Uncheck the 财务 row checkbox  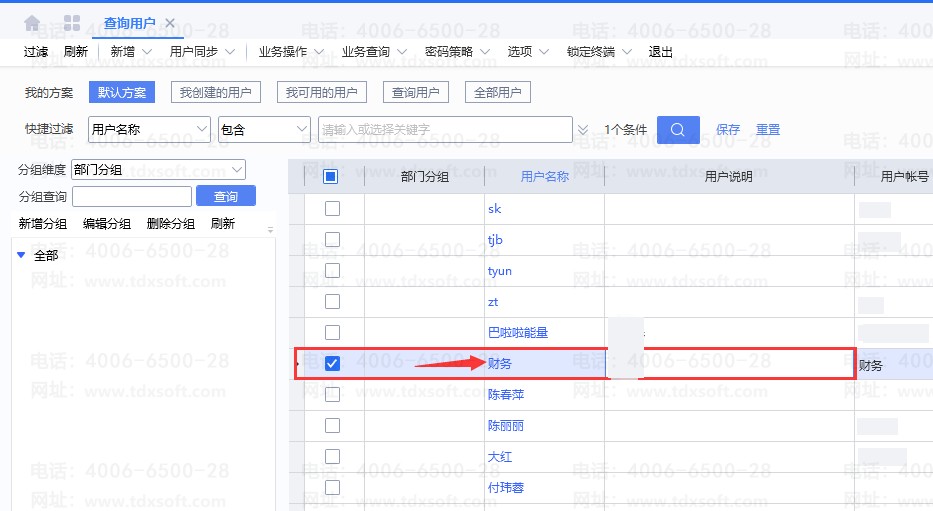[332, 364]
